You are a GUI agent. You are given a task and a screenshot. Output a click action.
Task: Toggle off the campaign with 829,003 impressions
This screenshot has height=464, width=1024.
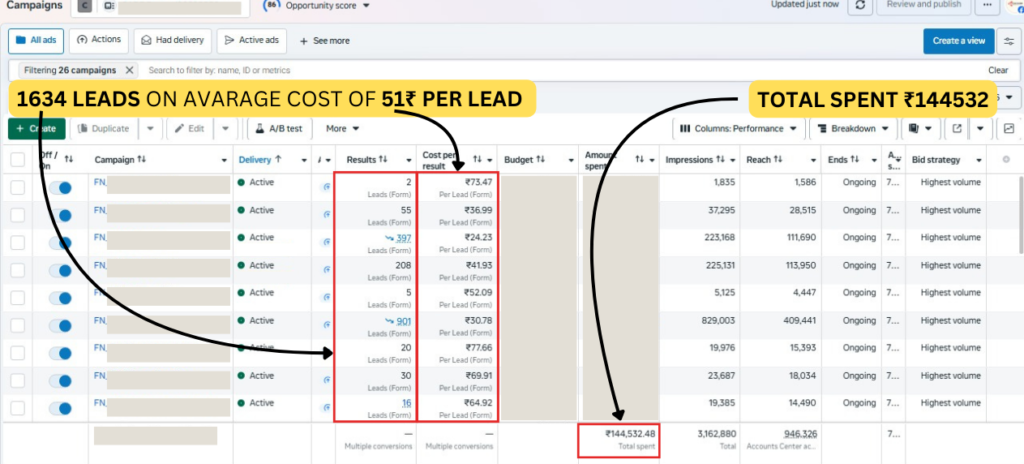[60, 325]
